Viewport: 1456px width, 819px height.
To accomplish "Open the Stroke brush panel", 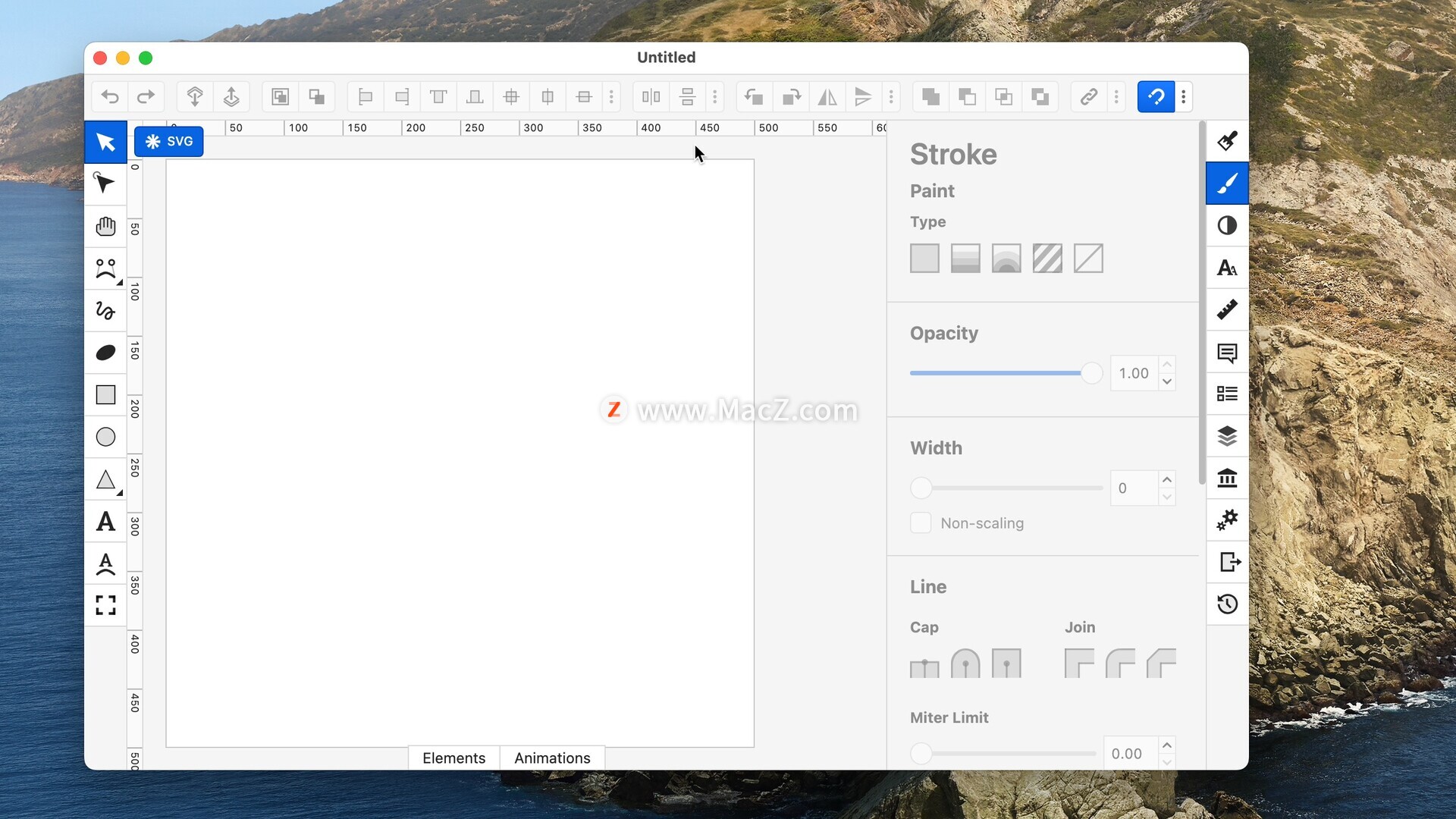I will pyautogui.click(x=1227, y=183).
